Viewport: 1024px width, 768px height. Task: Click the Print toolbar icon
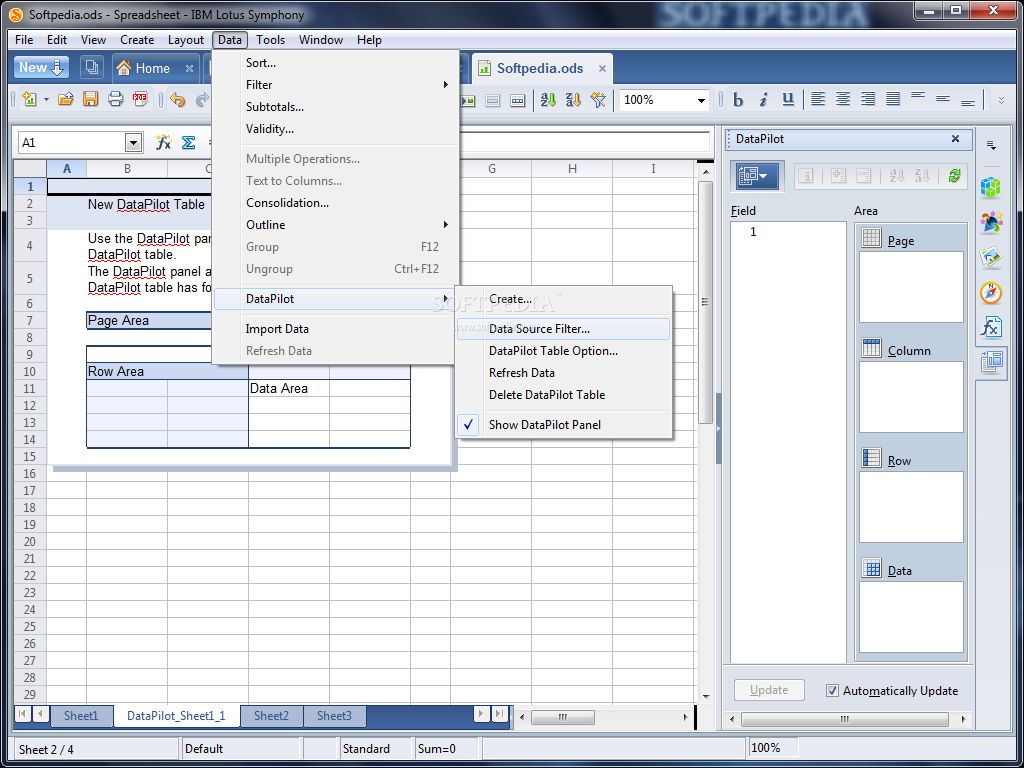(x=115, y=99)
